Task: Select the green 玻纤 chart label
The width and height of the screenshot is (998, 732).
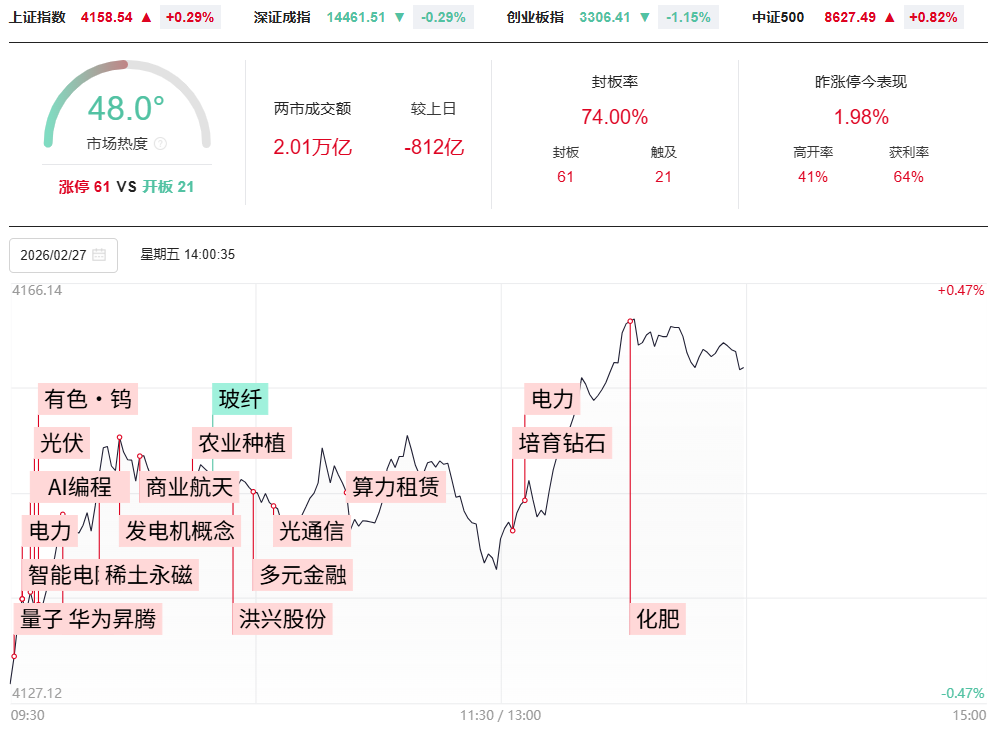Action: pos(240,400)
